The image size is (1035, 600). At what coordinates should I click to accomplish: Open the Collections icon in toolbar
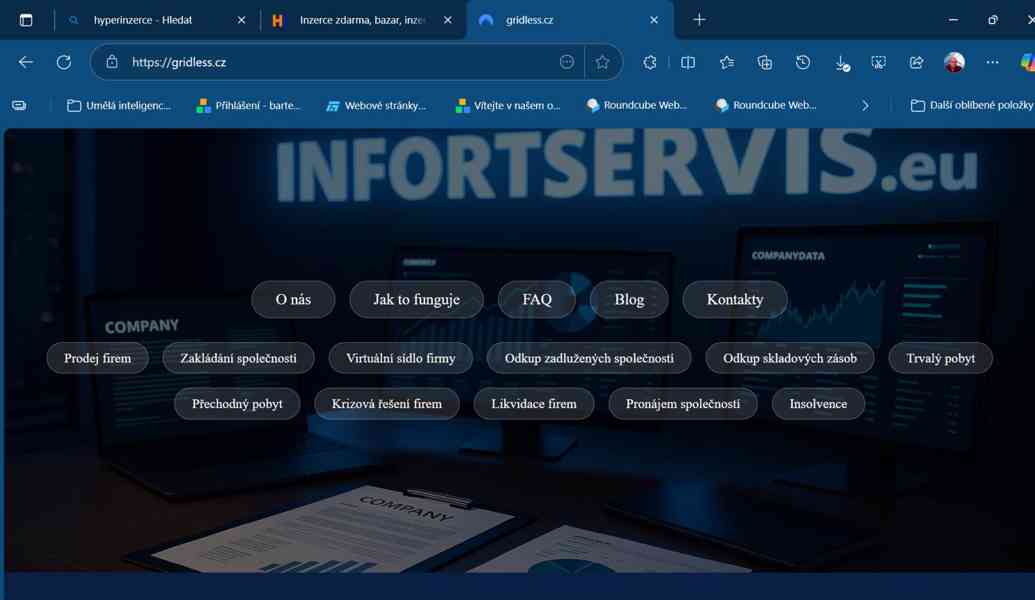pyautogui.click(x=765, y=62)
